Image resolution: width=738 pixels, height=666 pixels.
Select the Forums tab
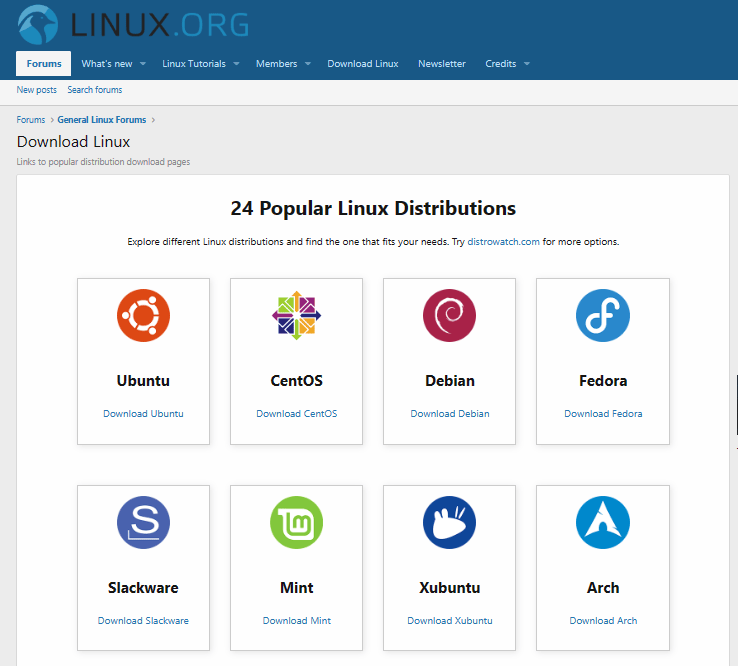(x=44, y=64)
